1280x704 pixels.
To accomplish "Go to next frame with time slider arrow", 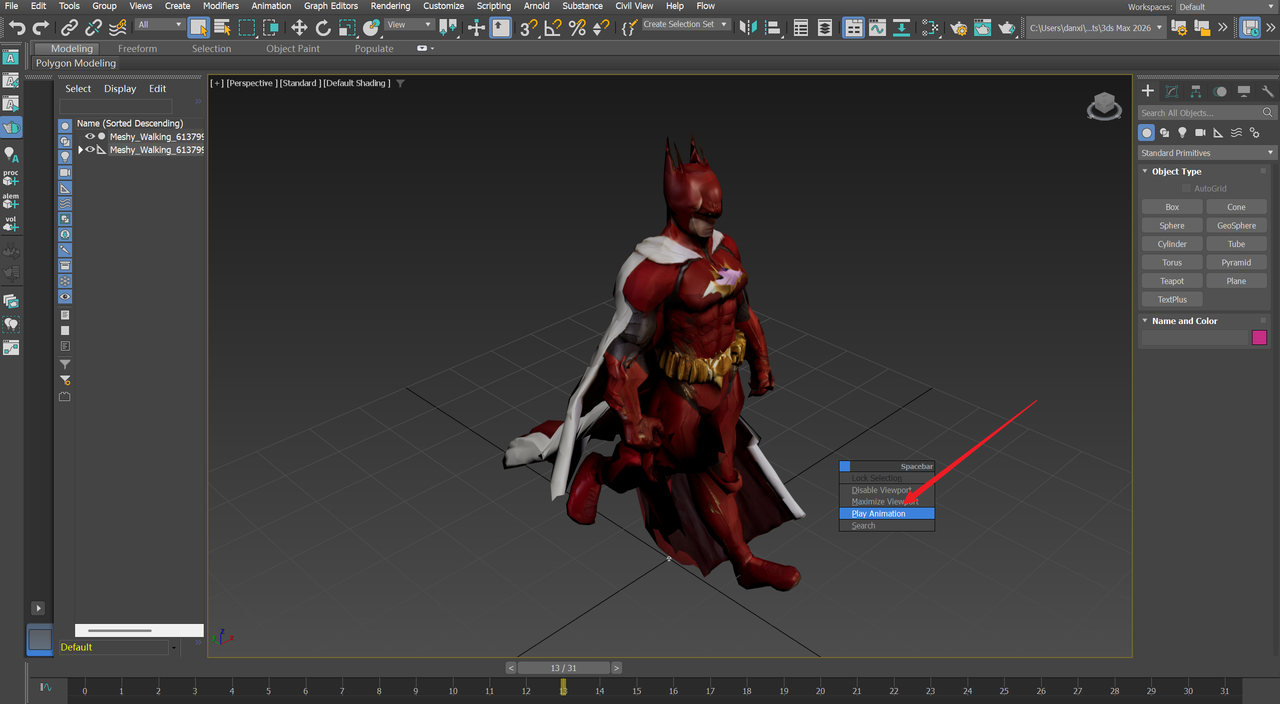I will tap(616, 668).
